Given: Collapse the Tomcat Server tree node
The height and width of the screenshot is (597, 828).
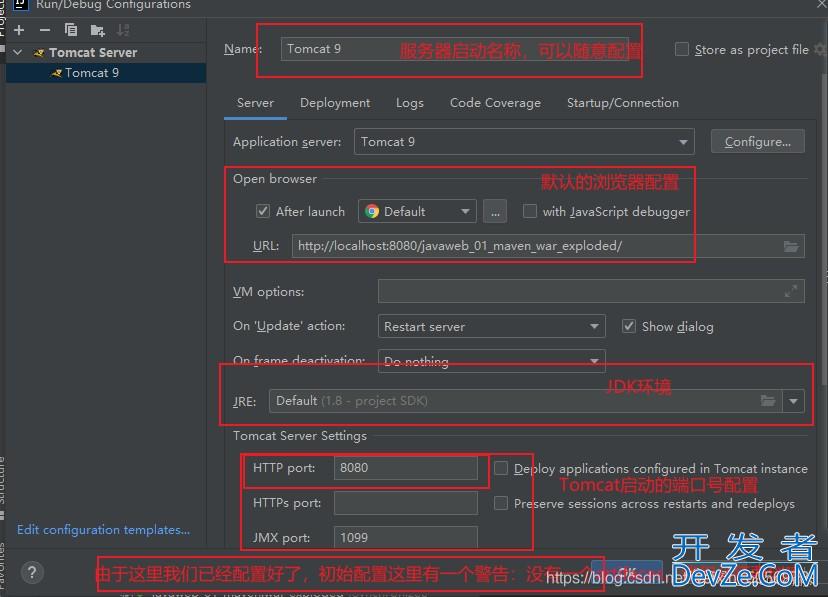Looking at the screenshot, I should pyautogui.click(x=18, y=52).
